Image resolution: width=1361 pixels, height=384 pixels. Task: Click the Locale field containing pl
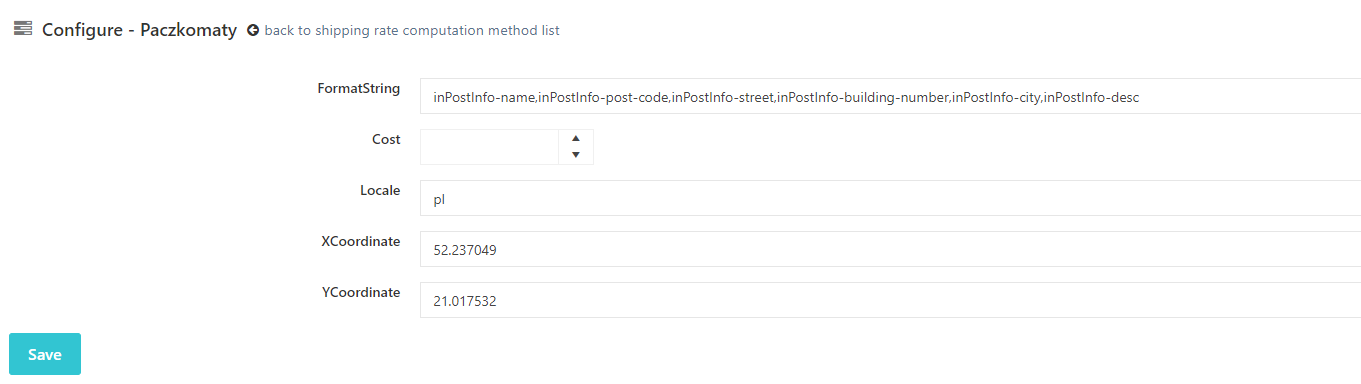coord(890,198)
